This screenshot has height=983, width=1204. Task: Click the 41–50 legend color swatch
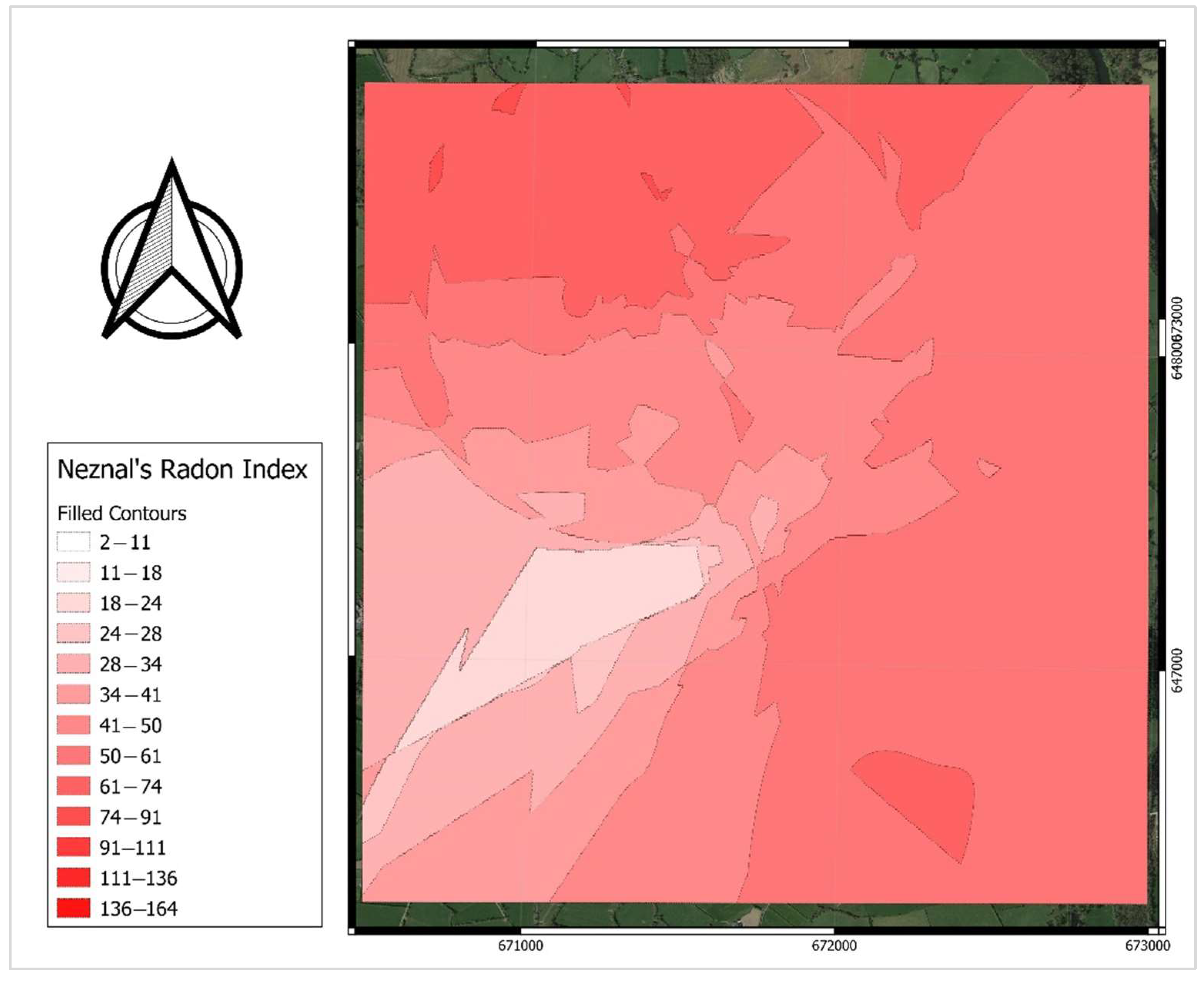(x=73, y=726)
